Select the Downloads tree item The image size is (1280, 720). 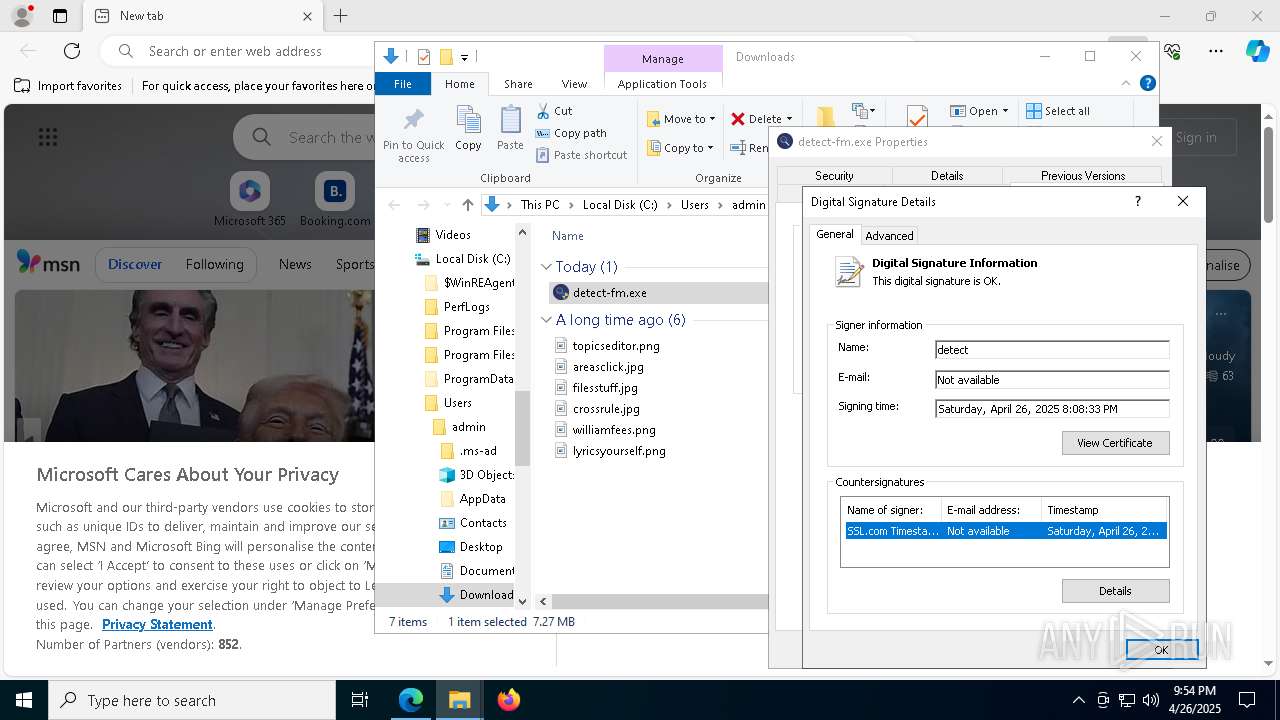476,595
